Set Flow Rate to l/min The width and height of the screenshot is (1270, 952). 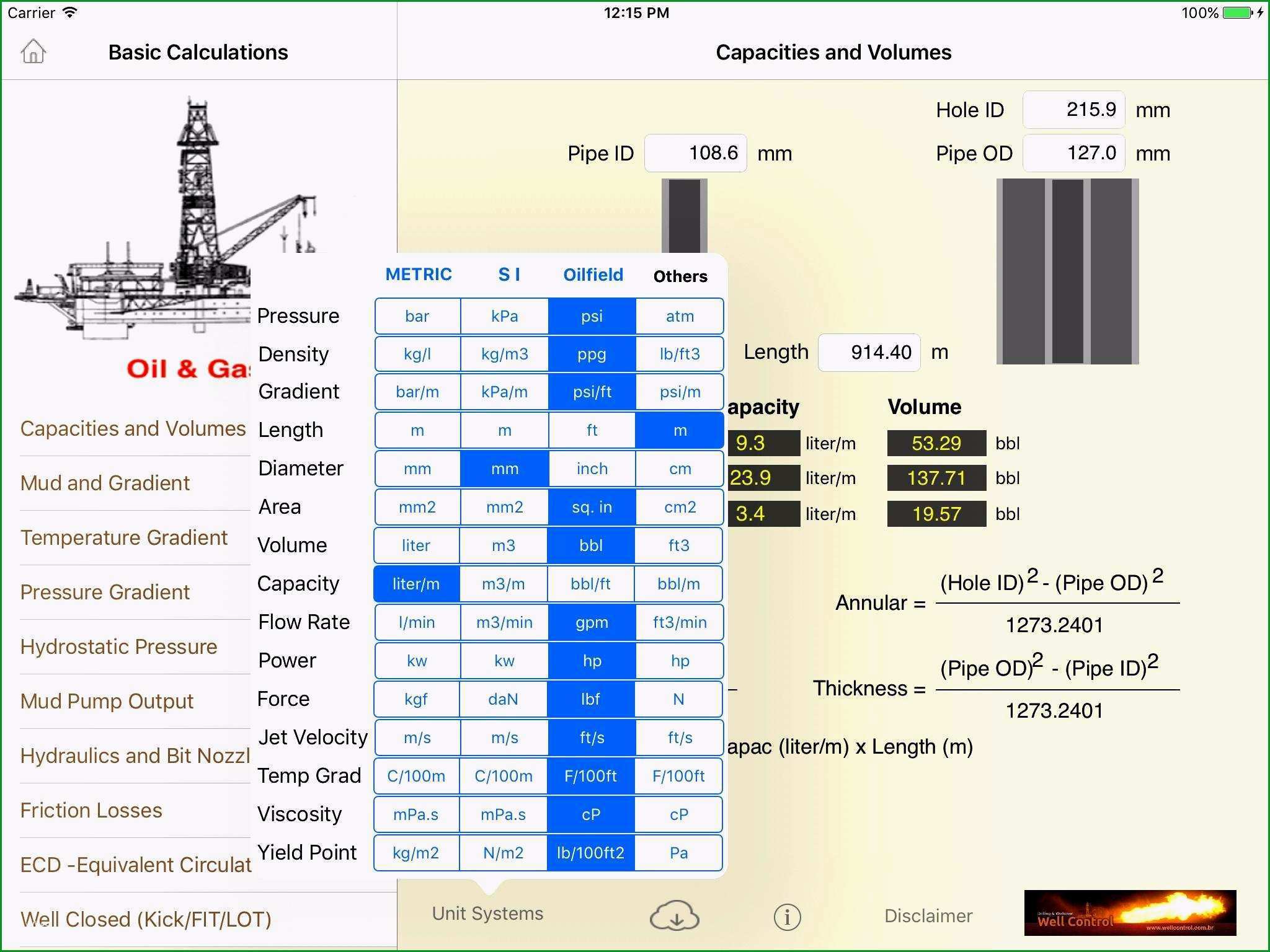(x=417, y=623)
